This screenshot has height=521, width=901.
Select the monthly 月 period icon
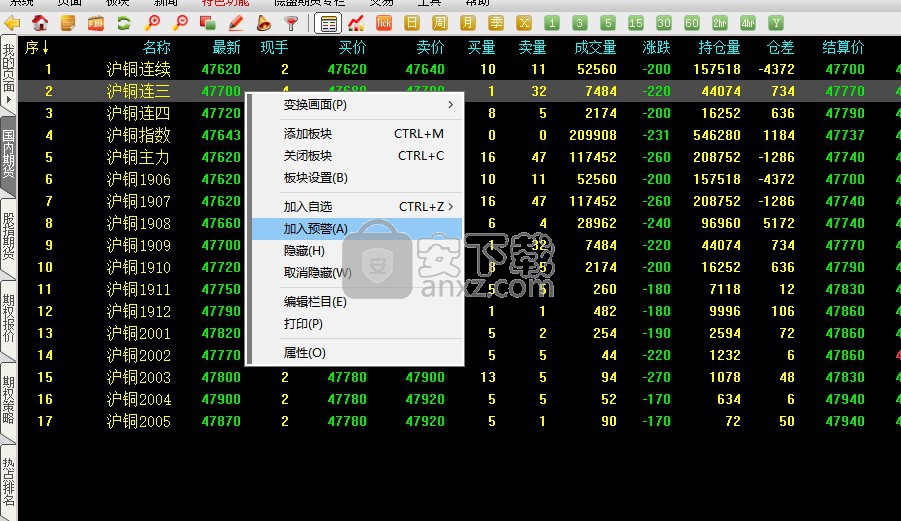pyautogui.click(x=468, y=24)
